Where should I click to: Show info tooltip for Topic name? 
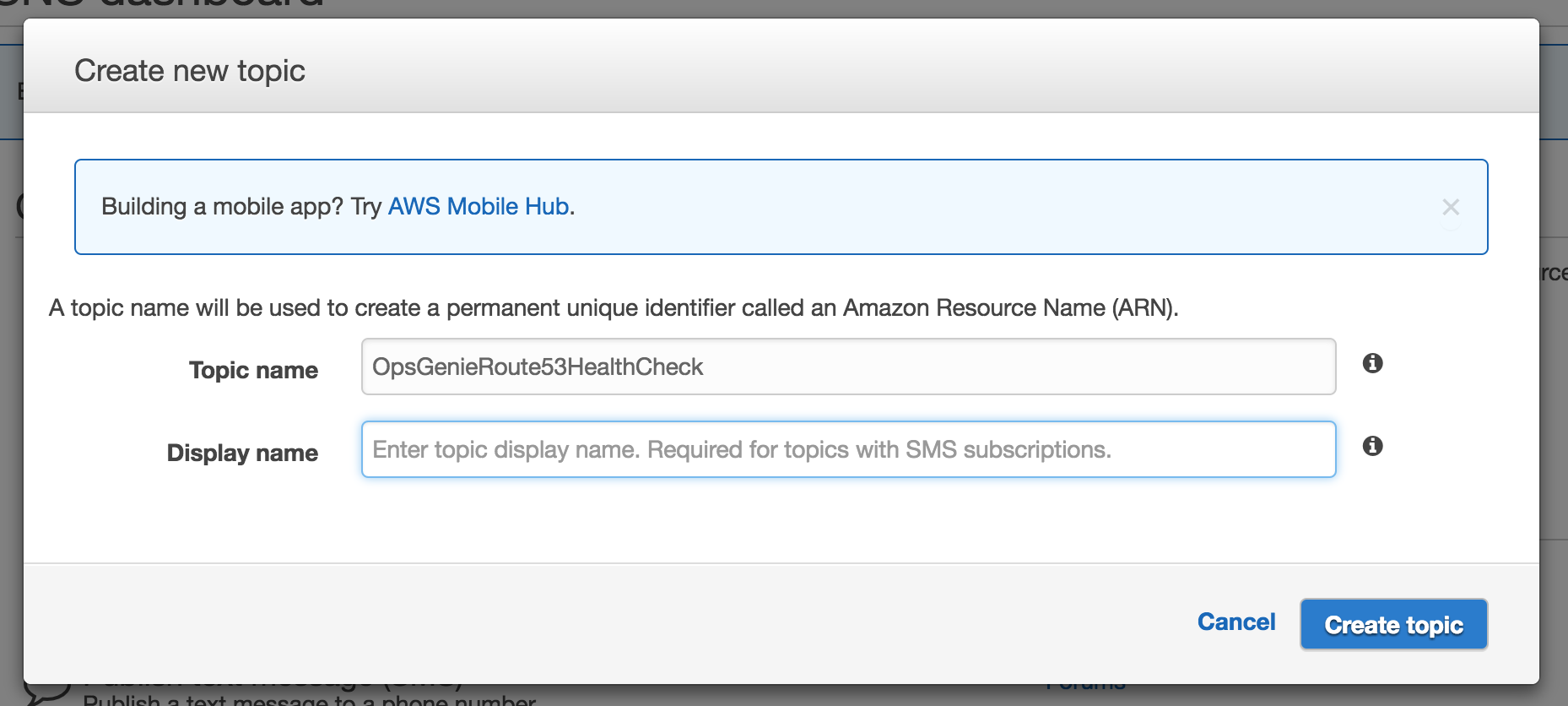coord(1373,363)
